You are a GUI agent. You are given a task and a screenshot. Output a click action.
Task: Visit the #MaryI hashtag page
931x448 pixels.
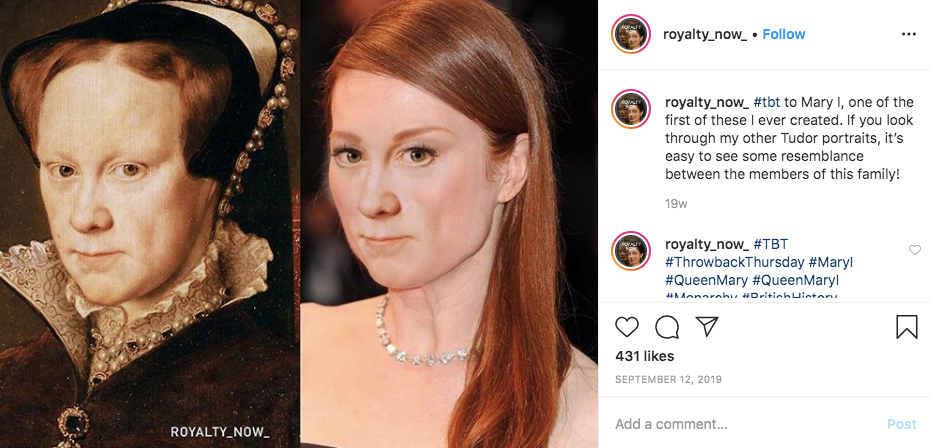point(830,262)
